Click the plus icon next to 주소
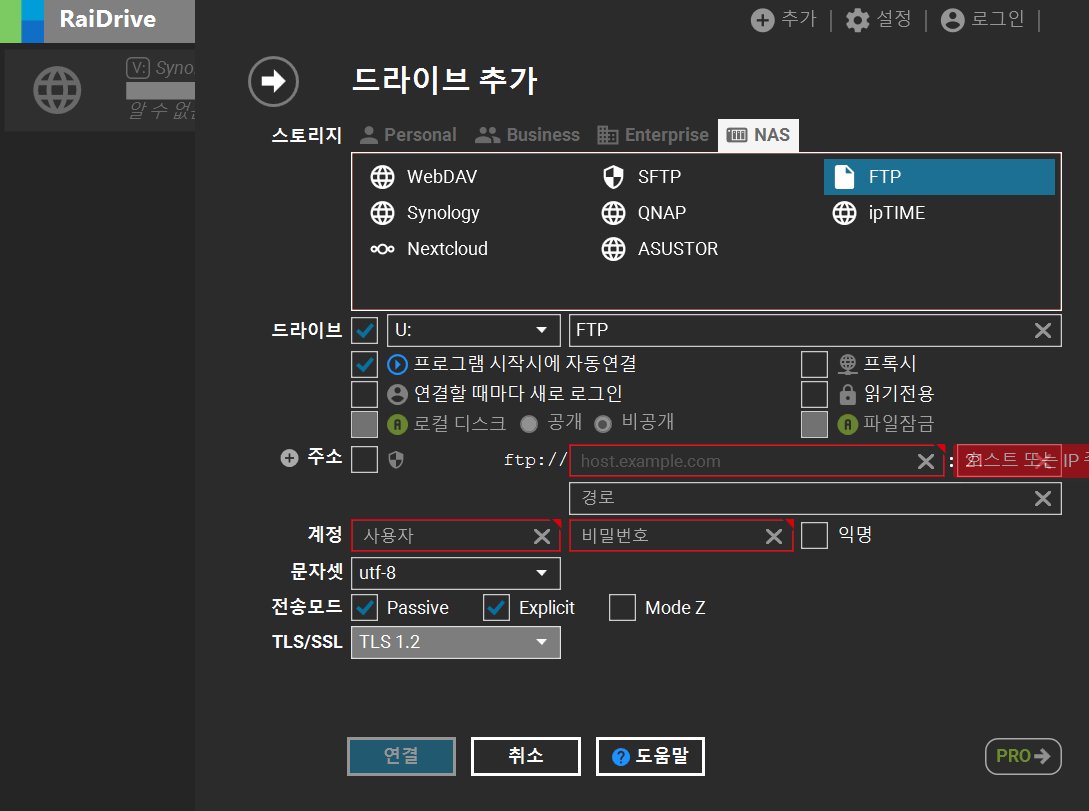This screenshot has width=1089, height=811. pos(289,458)
